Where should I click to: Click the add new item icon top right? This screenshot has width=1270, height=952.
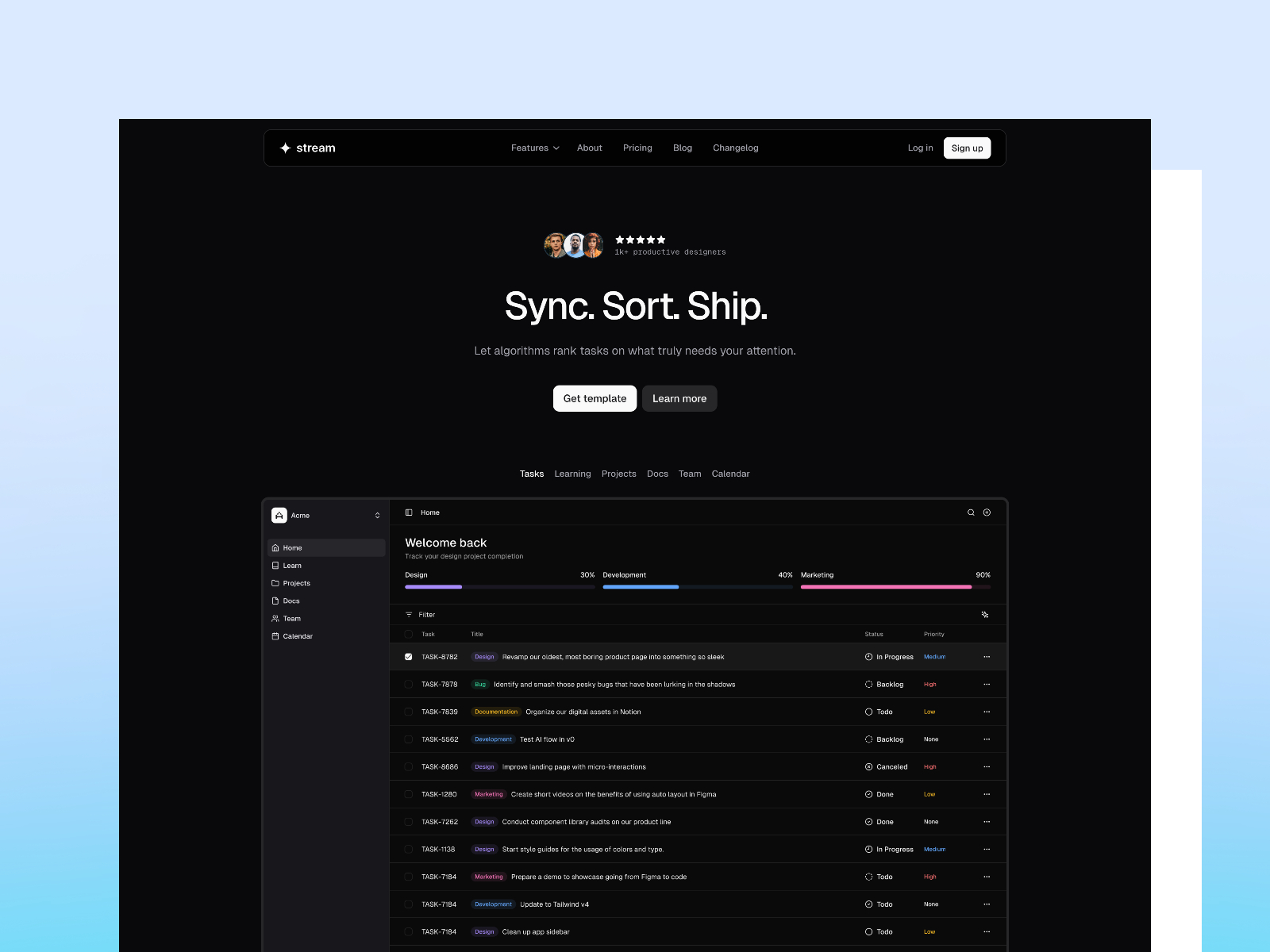(987, 512)
